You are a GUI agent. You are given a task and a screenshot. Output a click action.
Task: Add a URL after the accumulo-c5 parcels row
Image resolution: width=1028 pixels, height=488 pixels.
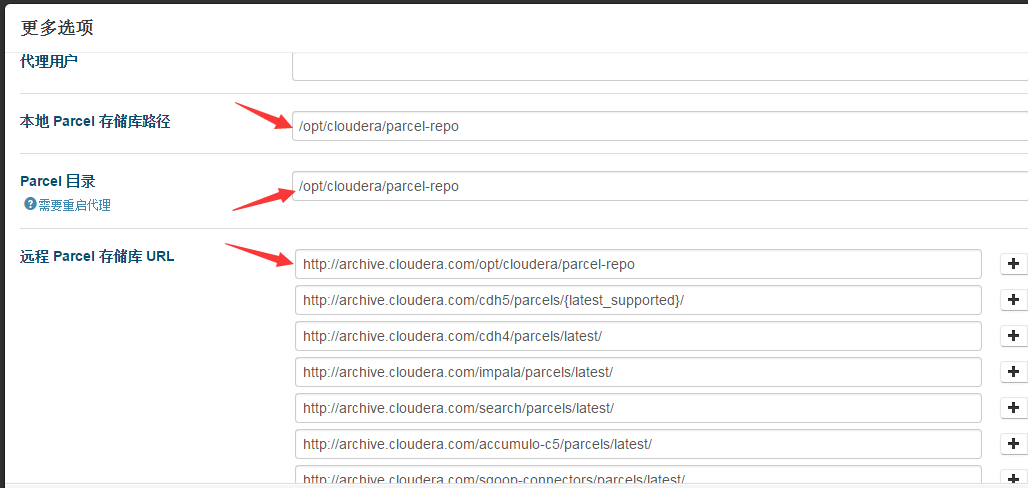pos(1014,444)
